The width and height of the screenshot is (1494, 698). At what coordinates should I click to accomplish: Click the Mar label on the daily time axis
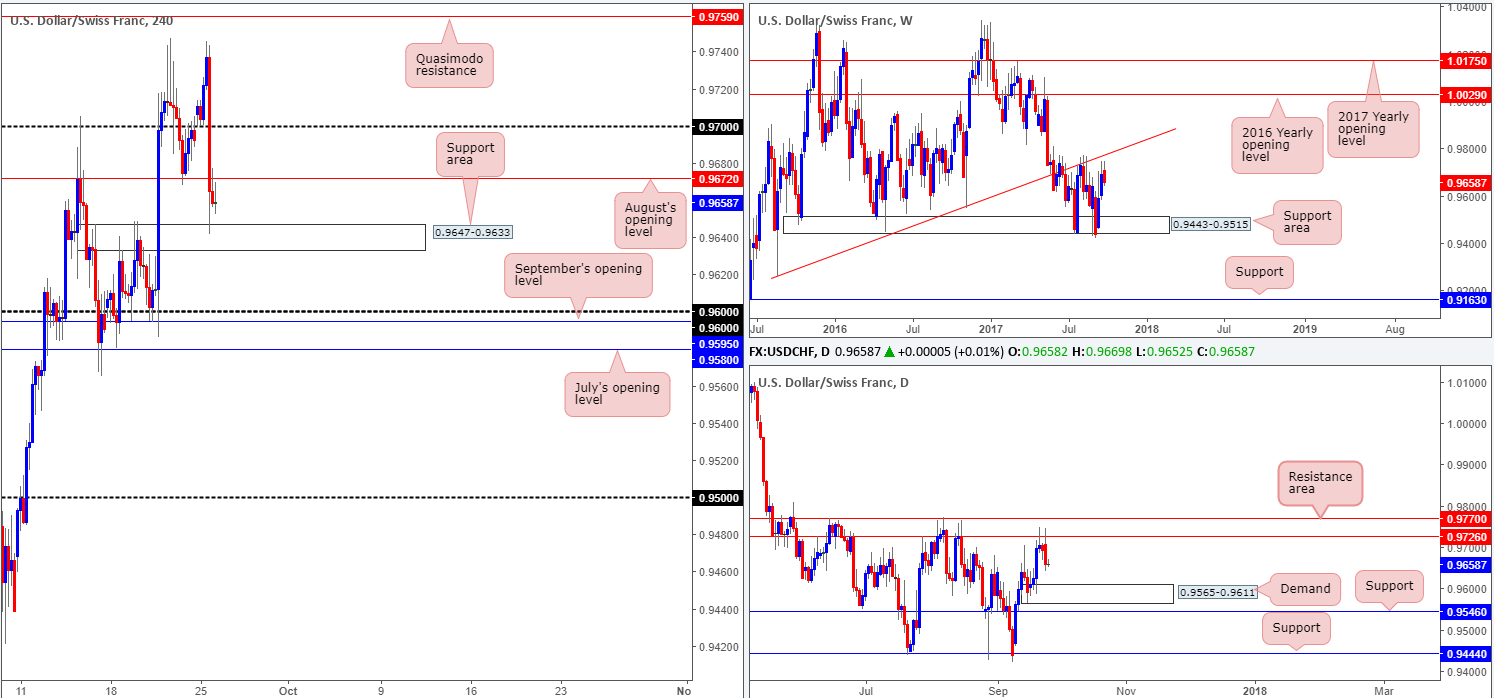tap(1383, 690)
